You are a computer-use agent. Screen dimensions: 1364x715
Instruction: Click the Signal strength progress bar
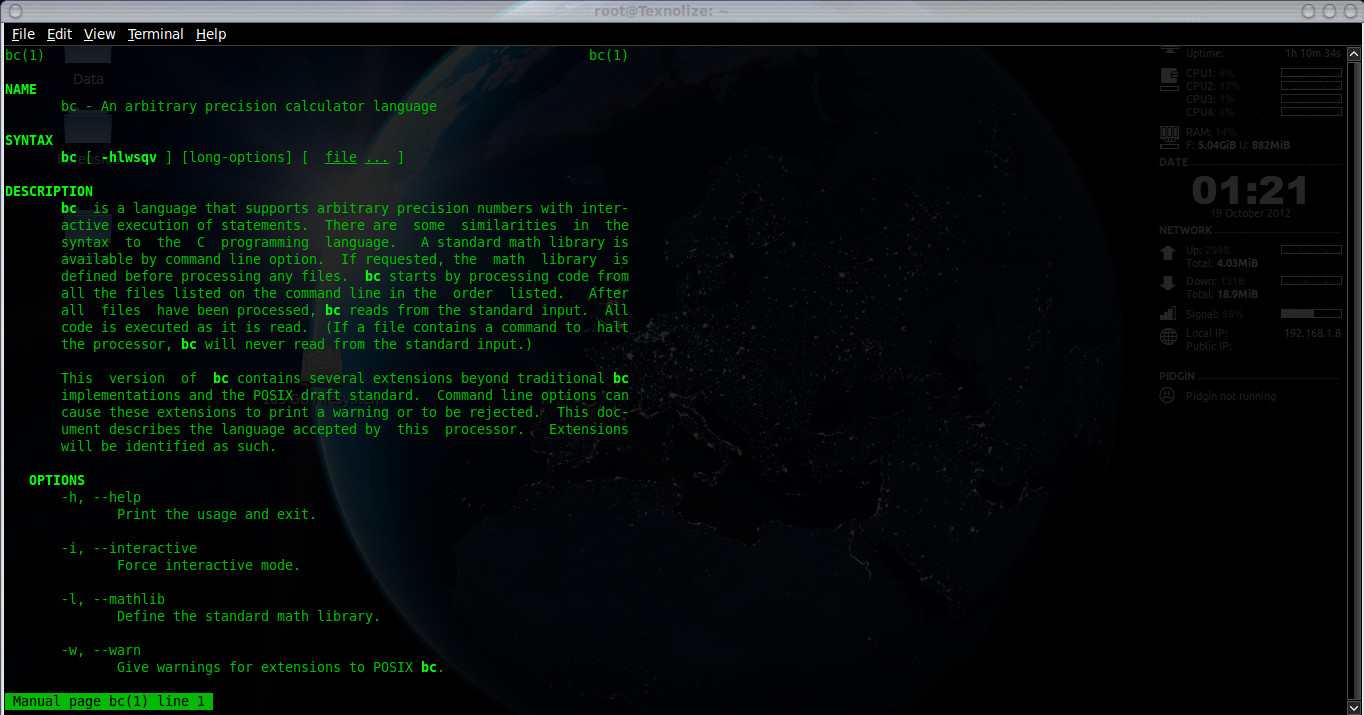[x=1311, y=314]
